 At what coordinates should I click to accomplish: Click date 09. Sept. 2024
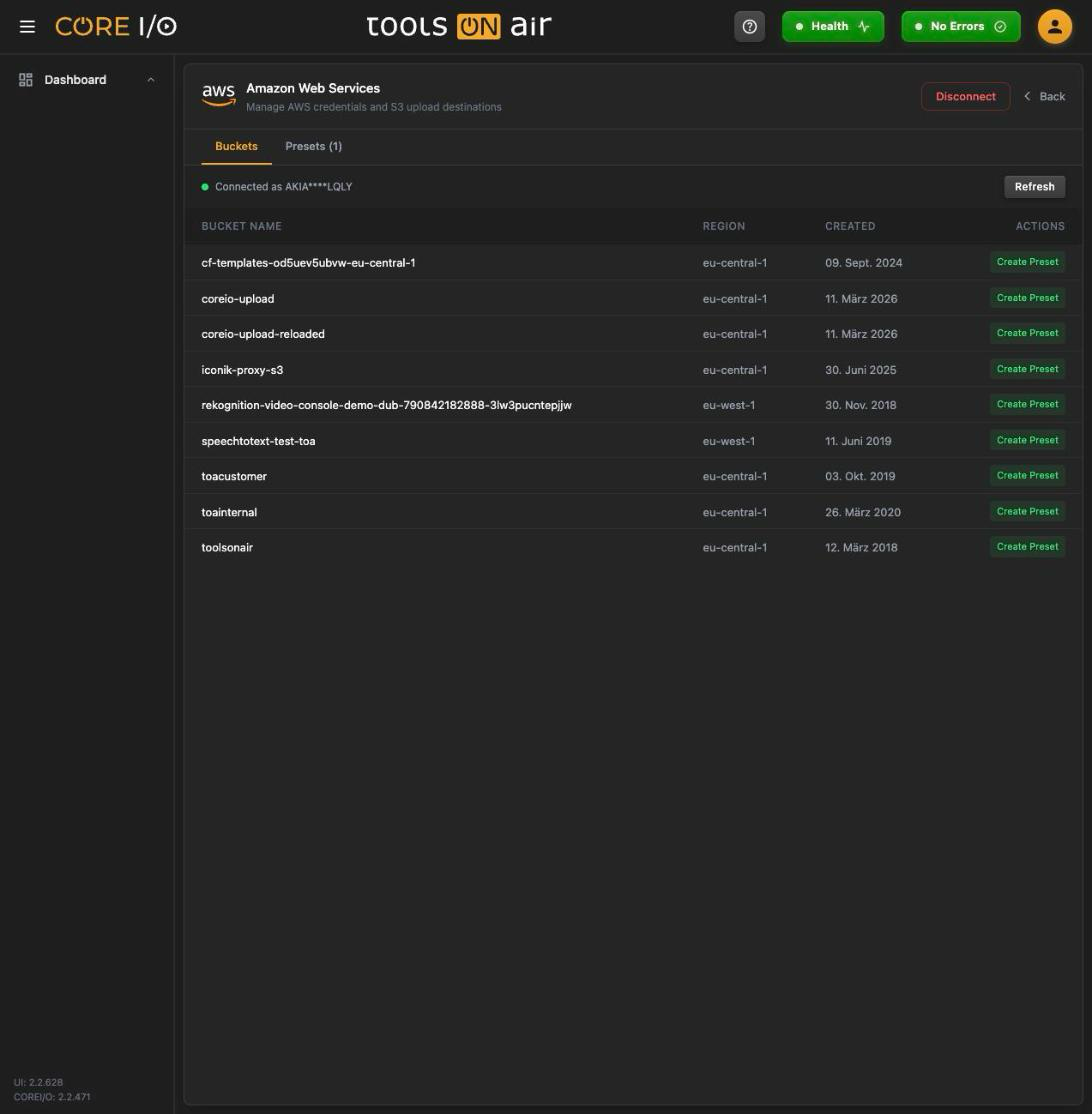click(x=863, y=262)
